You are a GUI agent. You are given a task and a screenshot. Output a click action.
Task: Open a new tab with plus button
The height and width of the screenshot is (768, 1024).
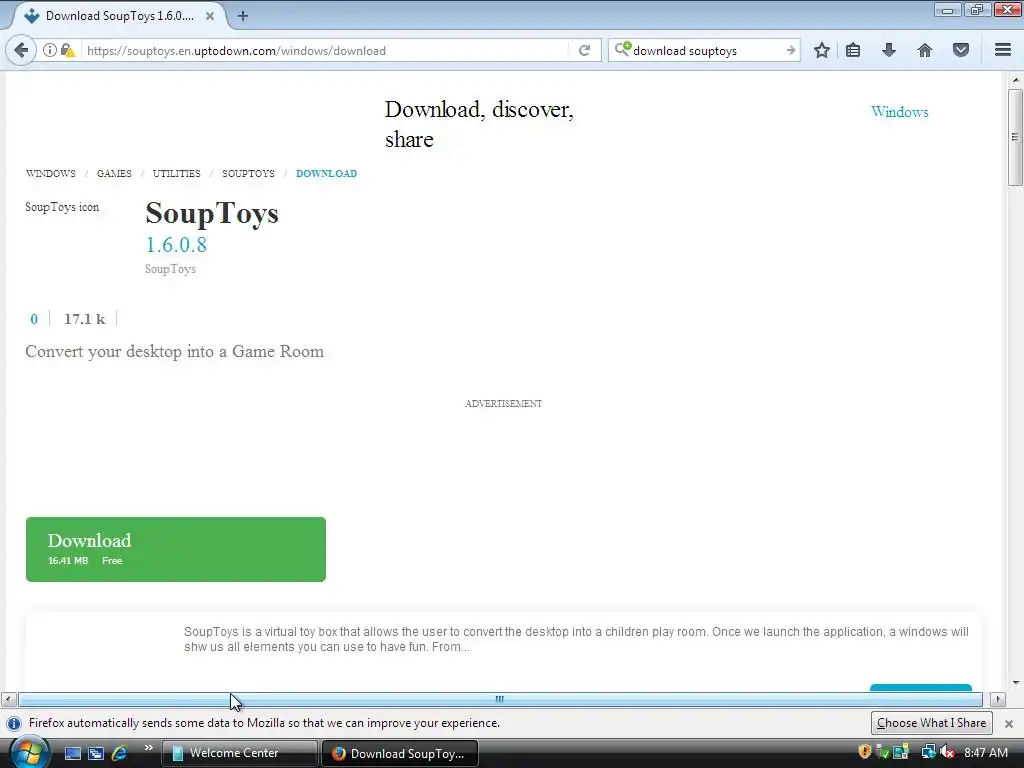(243, 16)
